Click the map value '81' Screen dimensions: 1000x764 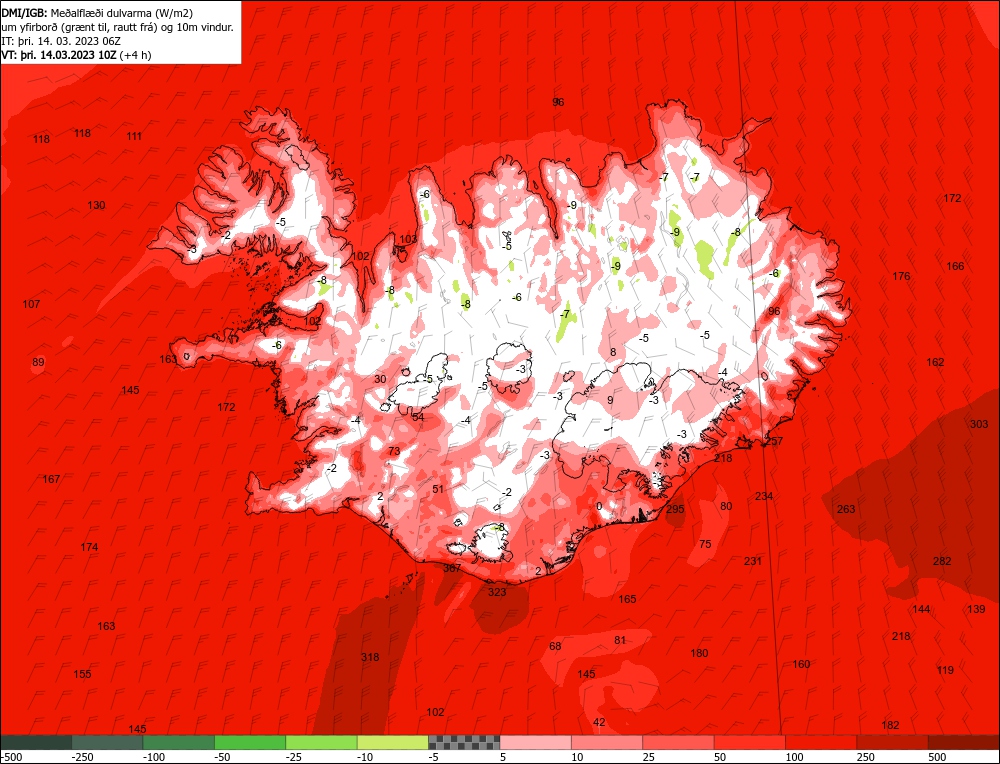(x=620, y=640)
